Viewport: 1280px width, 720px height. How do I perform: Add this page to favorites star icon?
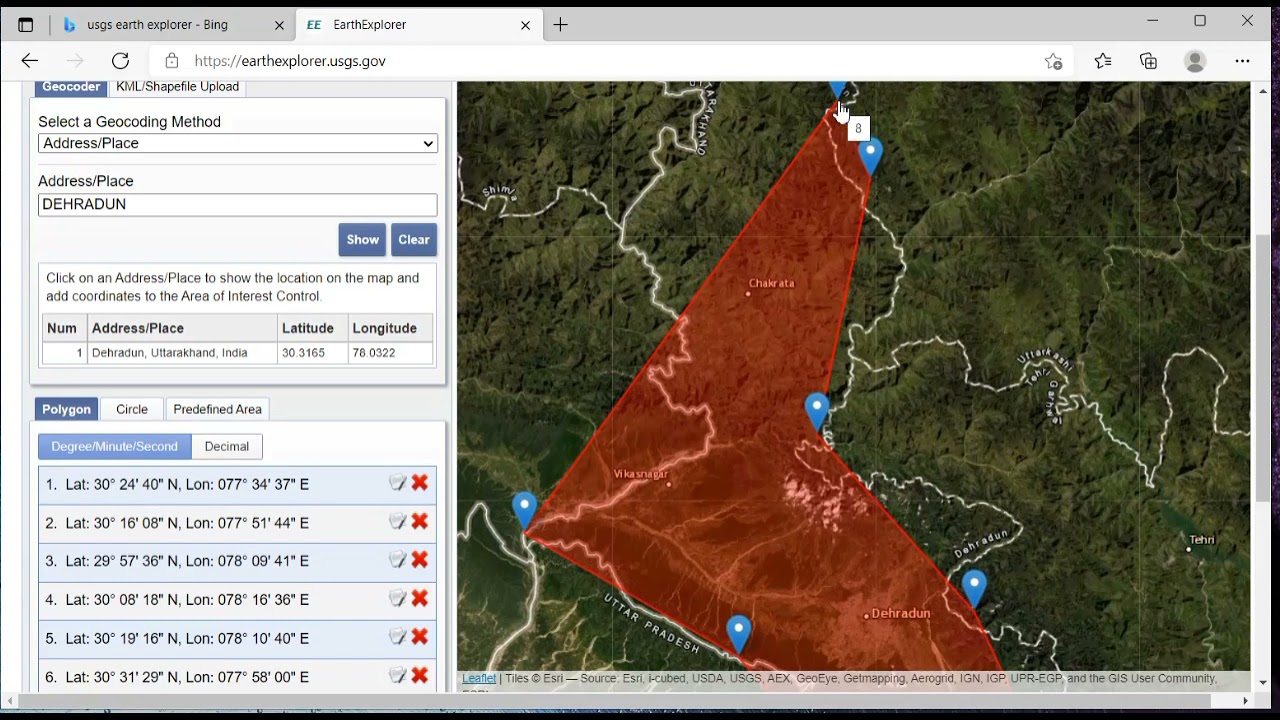(1053, 61)
